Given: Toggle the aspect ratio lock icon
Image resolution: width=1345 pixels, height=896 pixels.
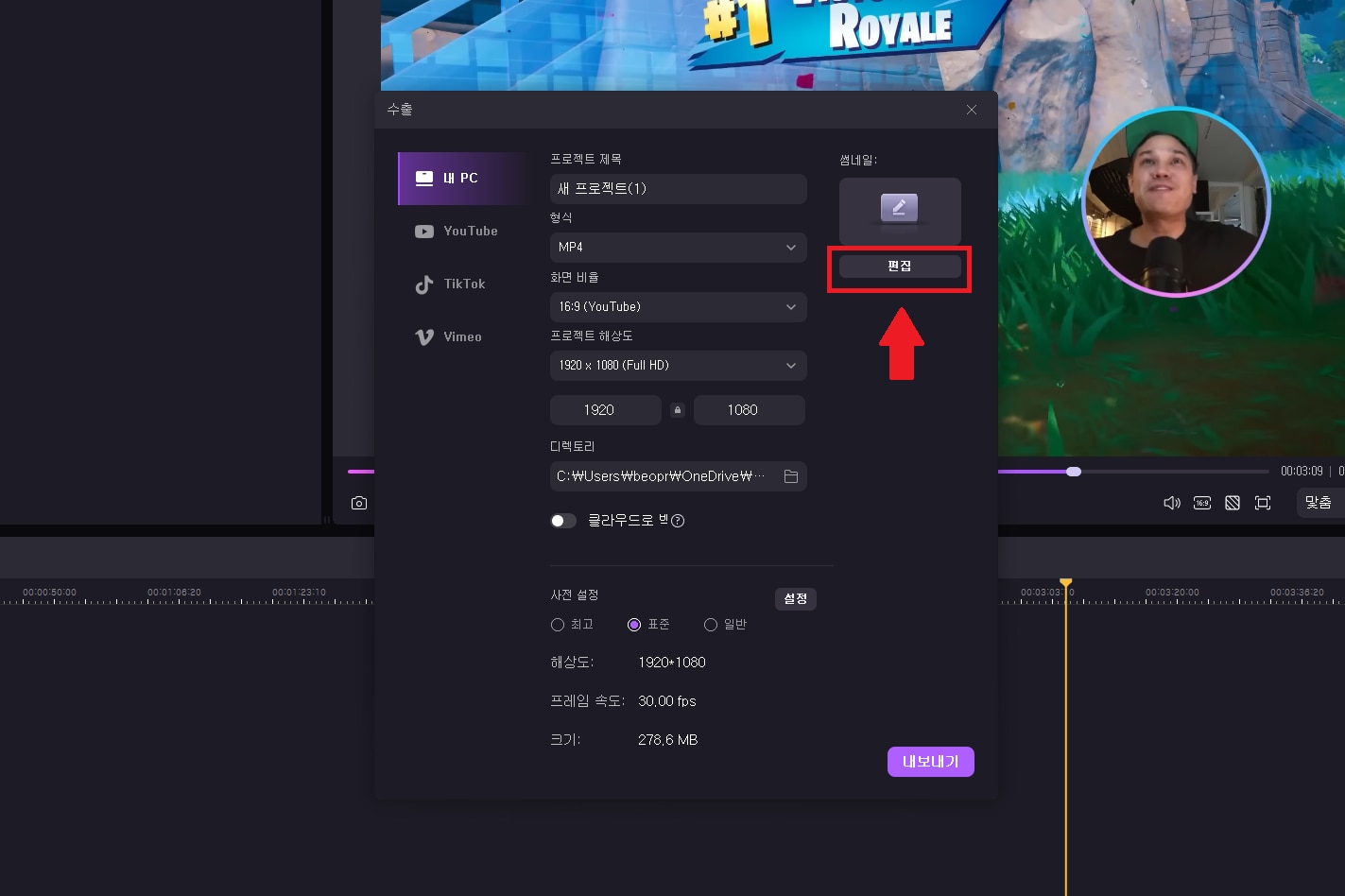Looking at the screenshot, I should 677,410.
